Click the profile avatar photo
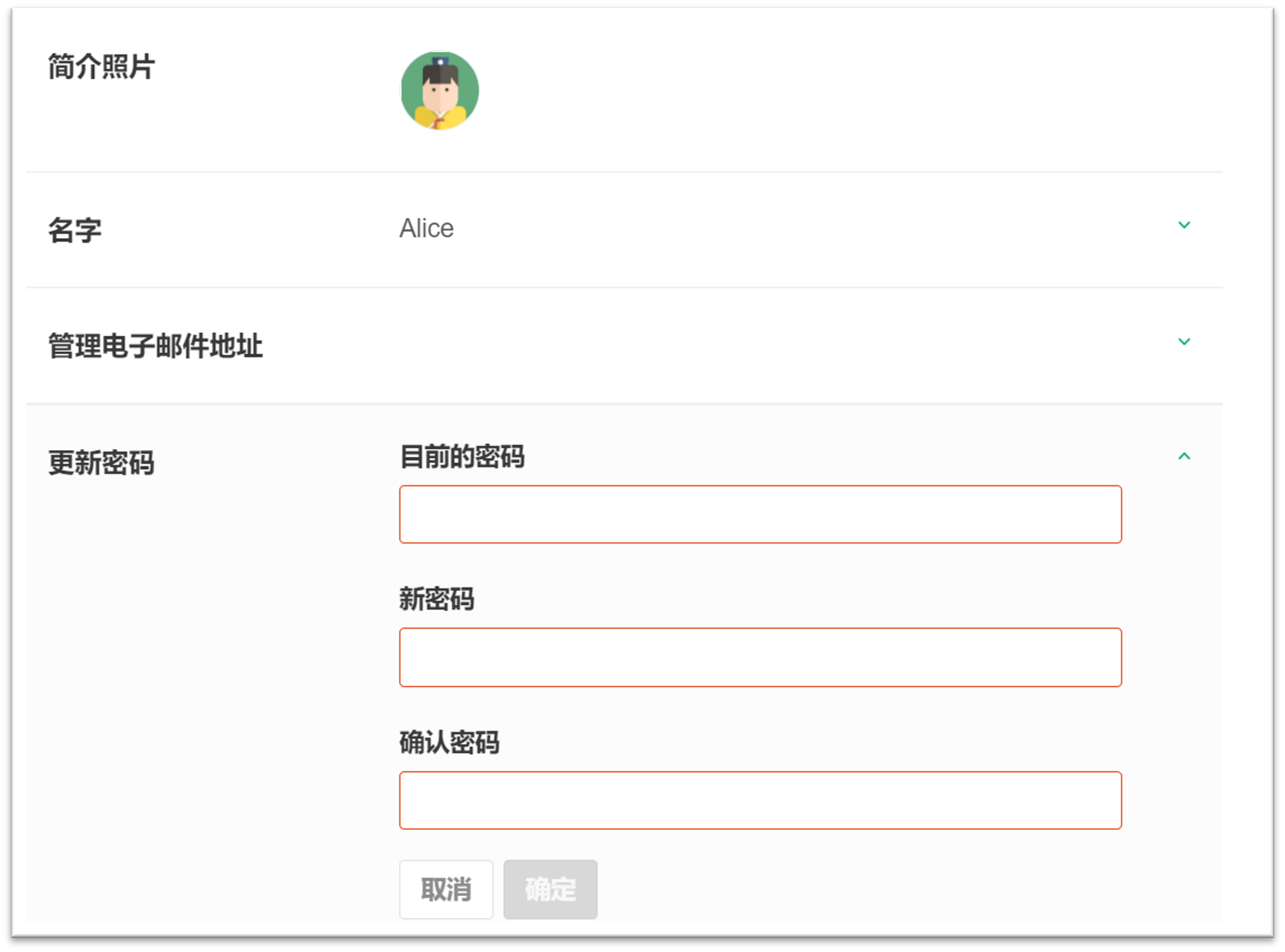Viewport: 1285px width, 952px height. pyautogui.click(x=439, y=90)
